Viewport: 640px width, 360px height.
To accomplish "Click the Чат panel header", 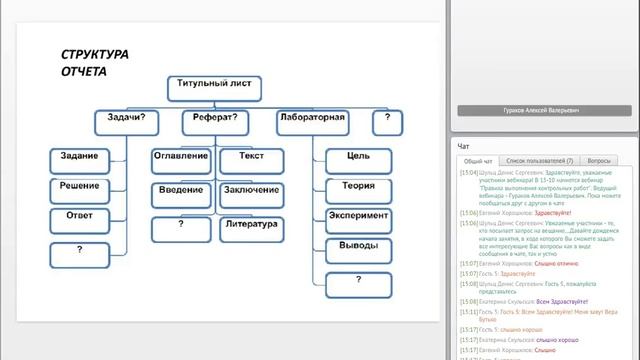I will pyautogui.click(x=463, y=146).
